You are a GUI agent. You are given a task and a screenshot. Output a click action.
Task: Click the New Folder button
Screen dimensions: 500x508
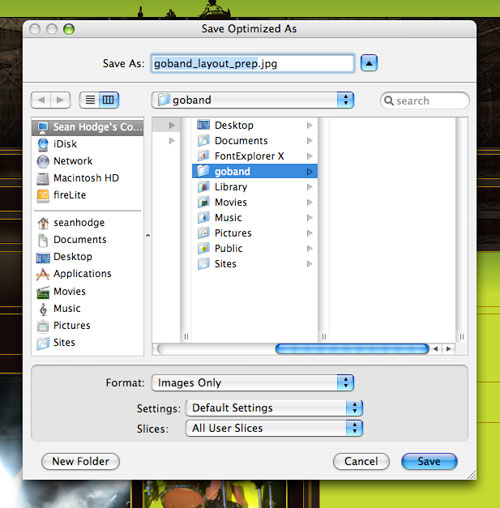pyautogui.click(x=80, y=462)
